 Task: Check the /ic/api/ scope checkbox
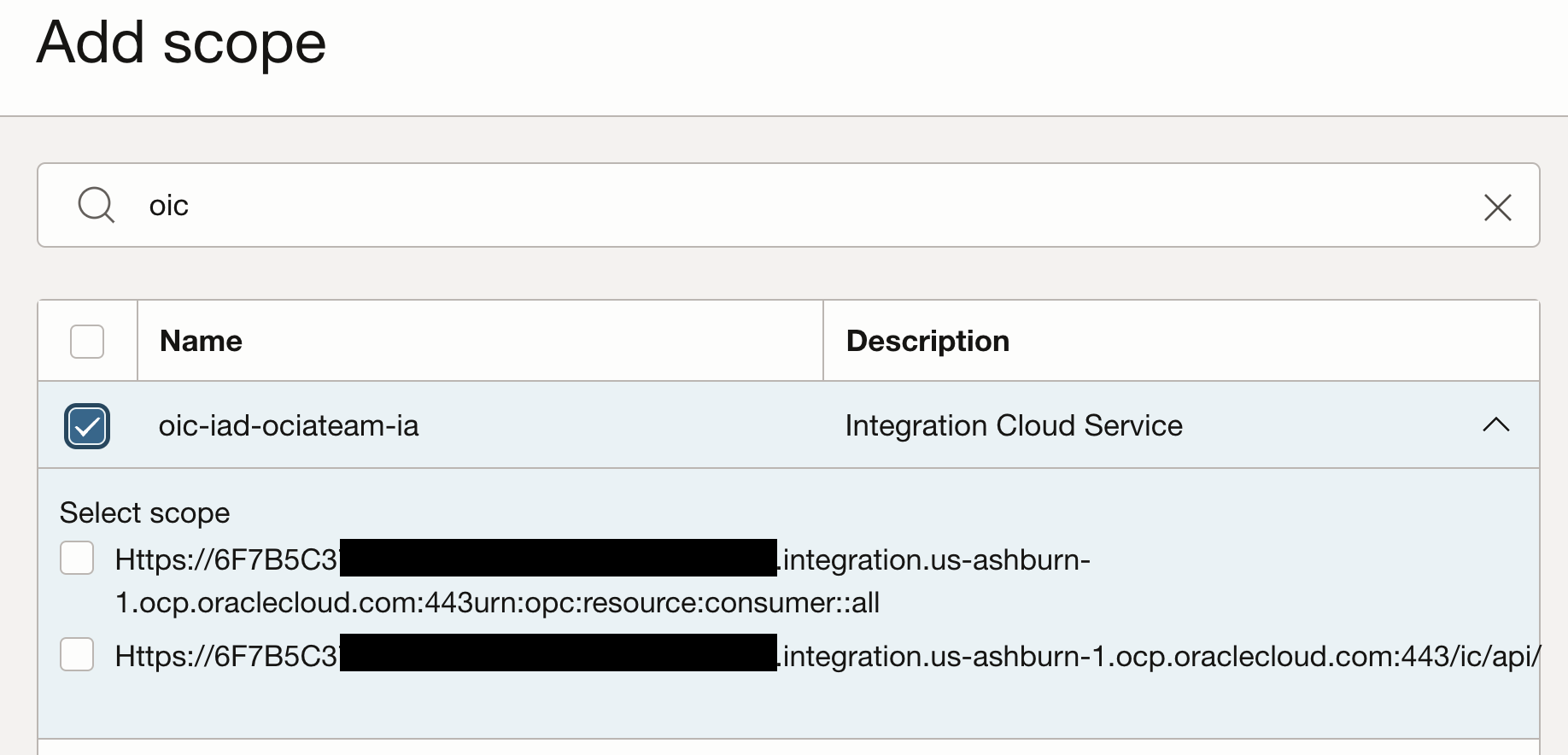coord(77,655)
